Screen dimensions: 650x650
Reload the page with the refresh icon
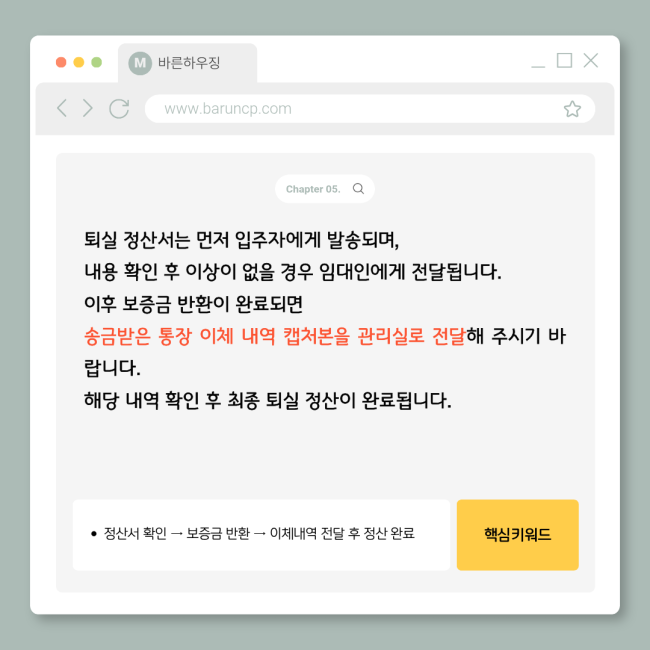click(x=119, y=109)
